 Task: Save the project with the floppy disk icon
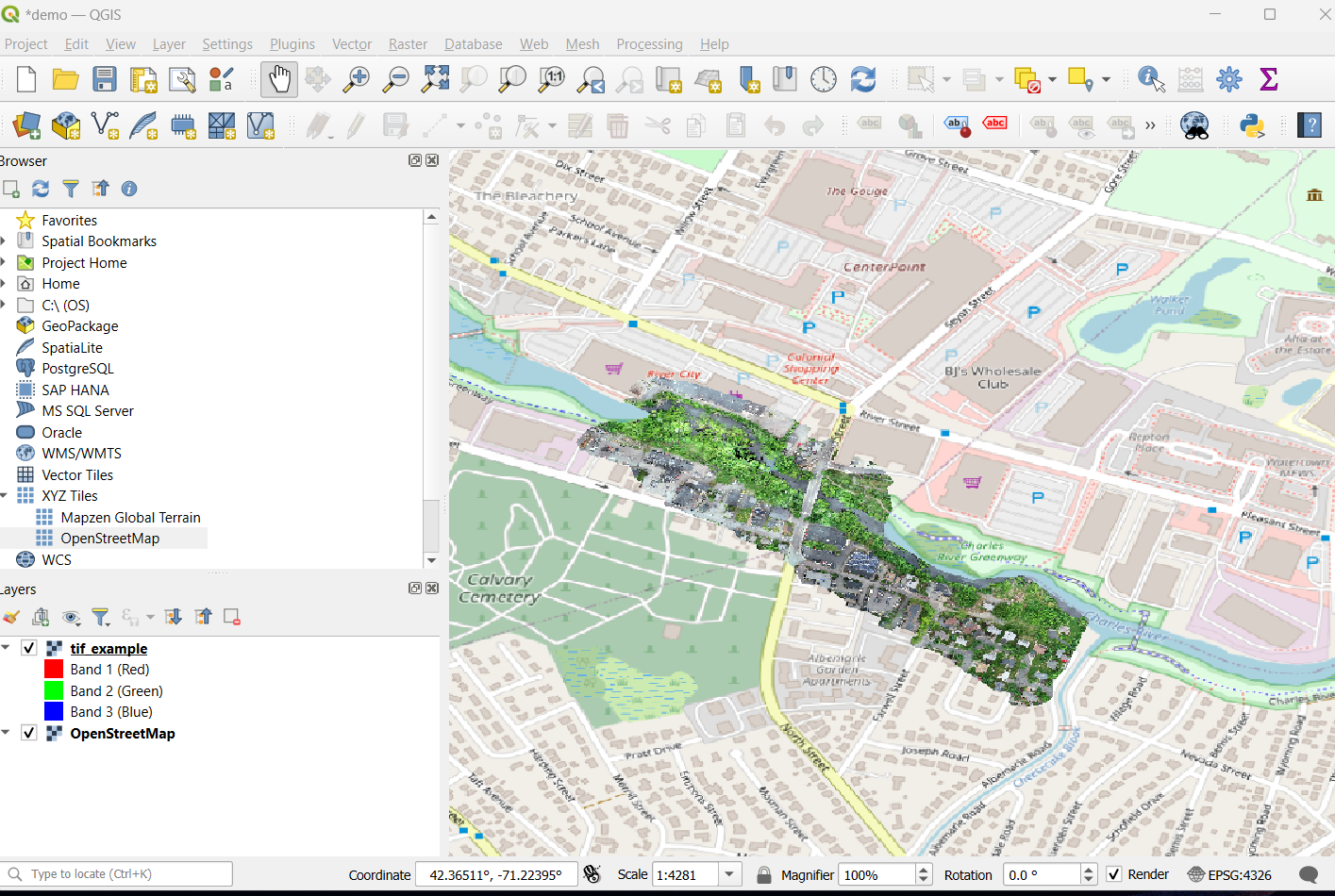(104, 79)
